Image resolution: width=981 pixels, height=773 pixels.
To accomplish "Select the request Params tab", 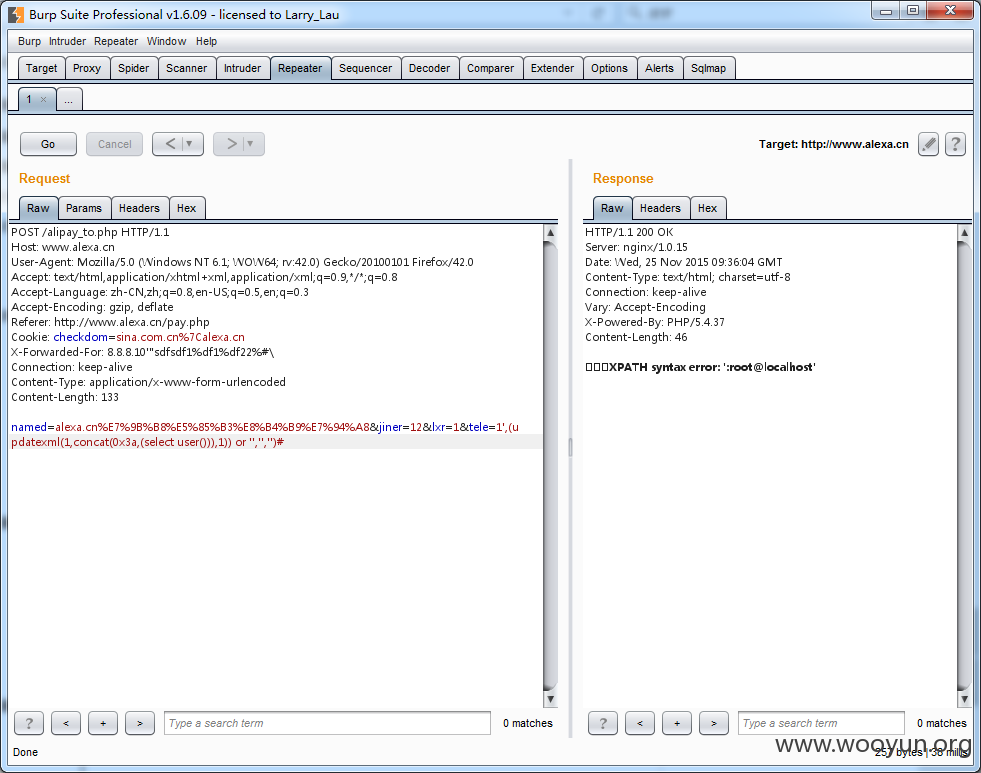I will click(x=84, y=208).
